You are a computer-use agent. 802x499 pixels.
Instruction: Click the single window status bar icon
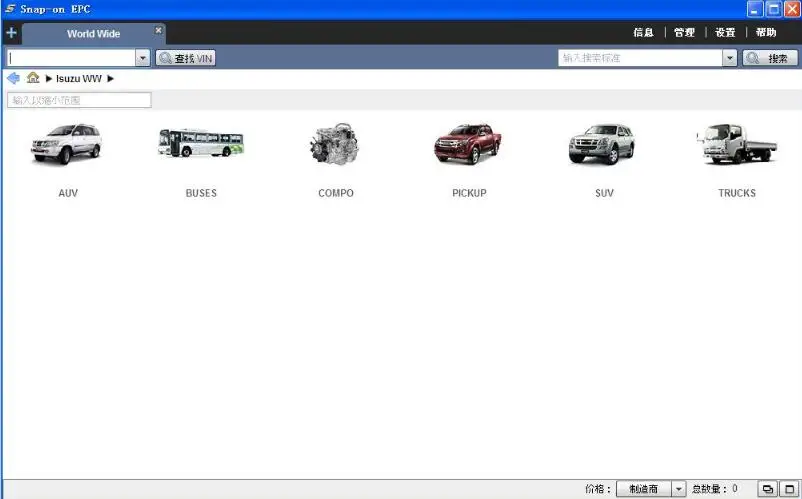789,489
